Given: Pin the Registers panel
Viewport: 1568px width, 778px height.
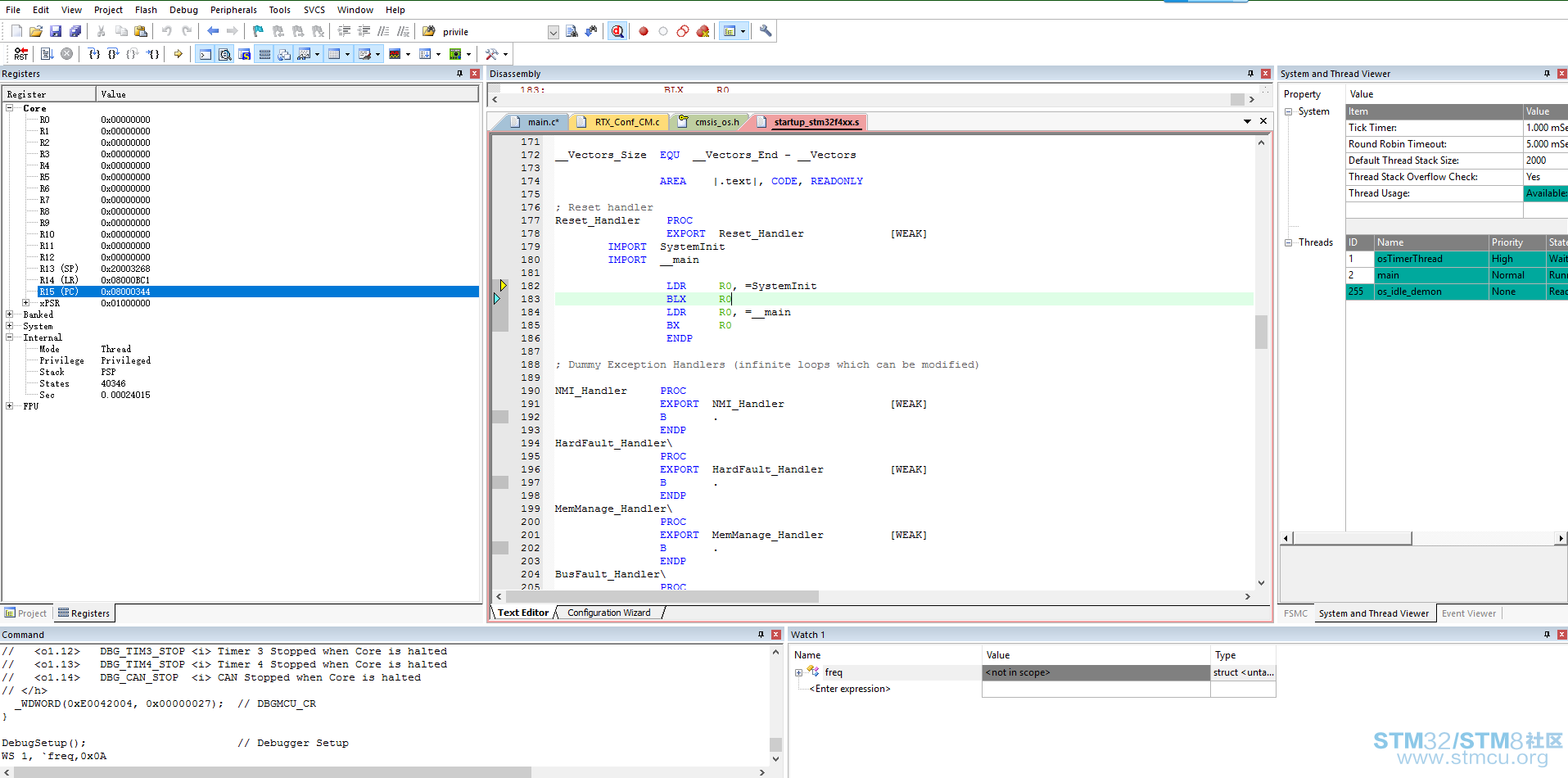Looking at the screenshot, I should 459,74.
